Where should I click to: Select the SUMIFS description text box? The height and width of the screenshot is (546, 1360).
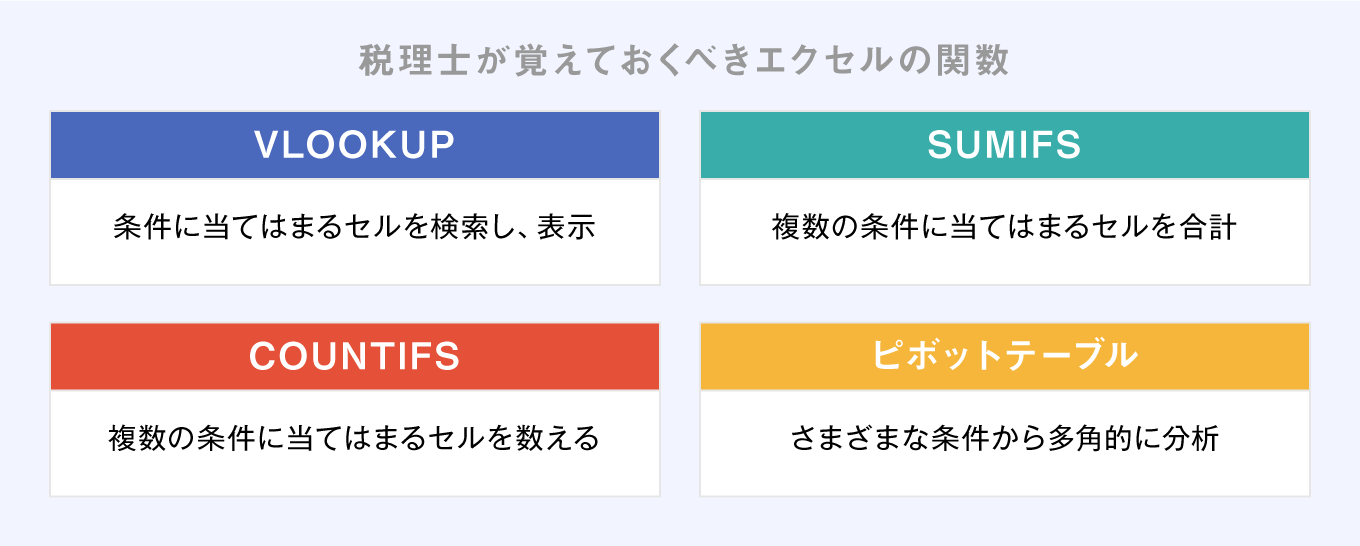click(1005, 231)
